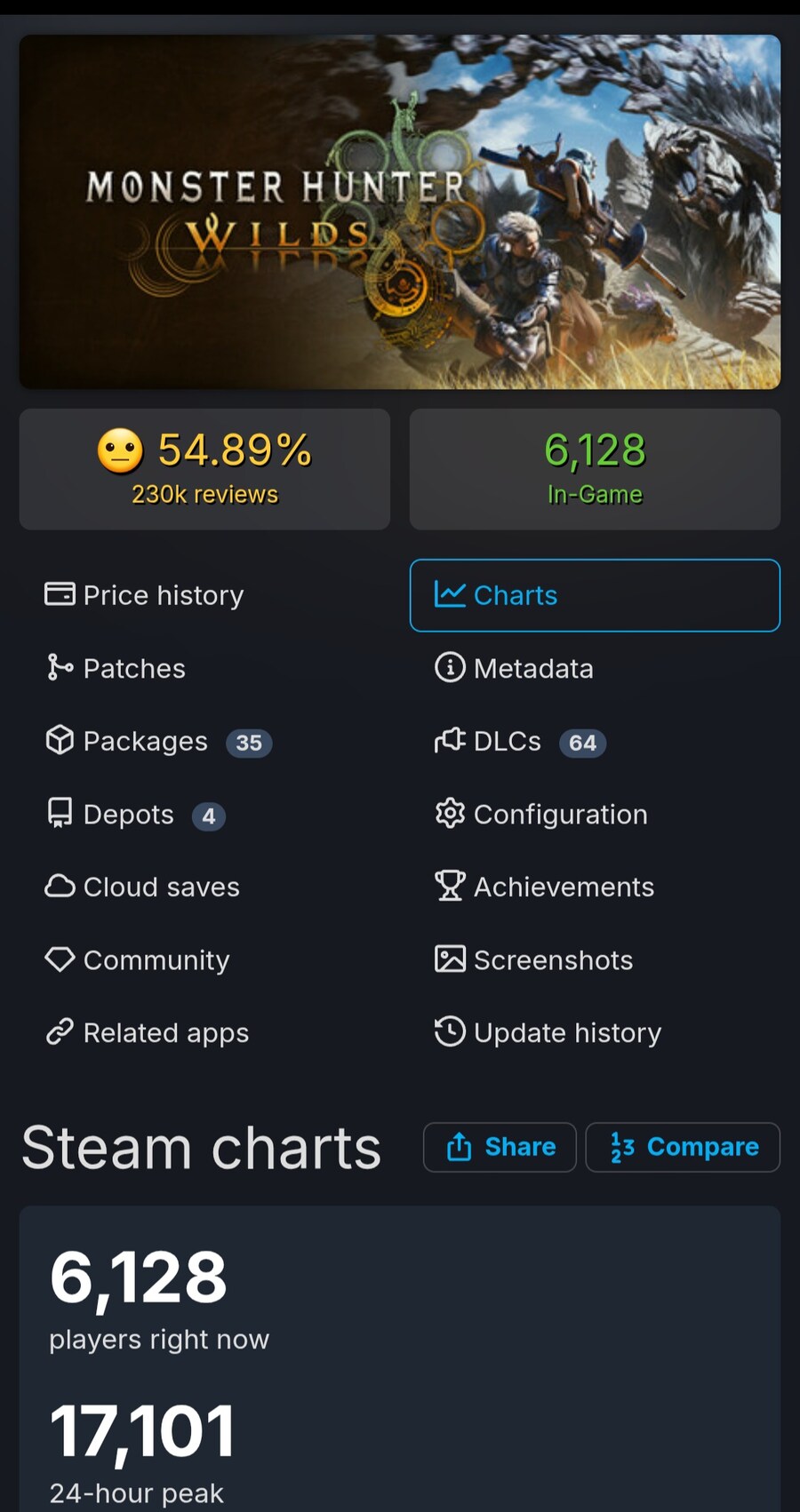Click the Update history clock icon
The image size is (800, 1512).
point(450,1031)
